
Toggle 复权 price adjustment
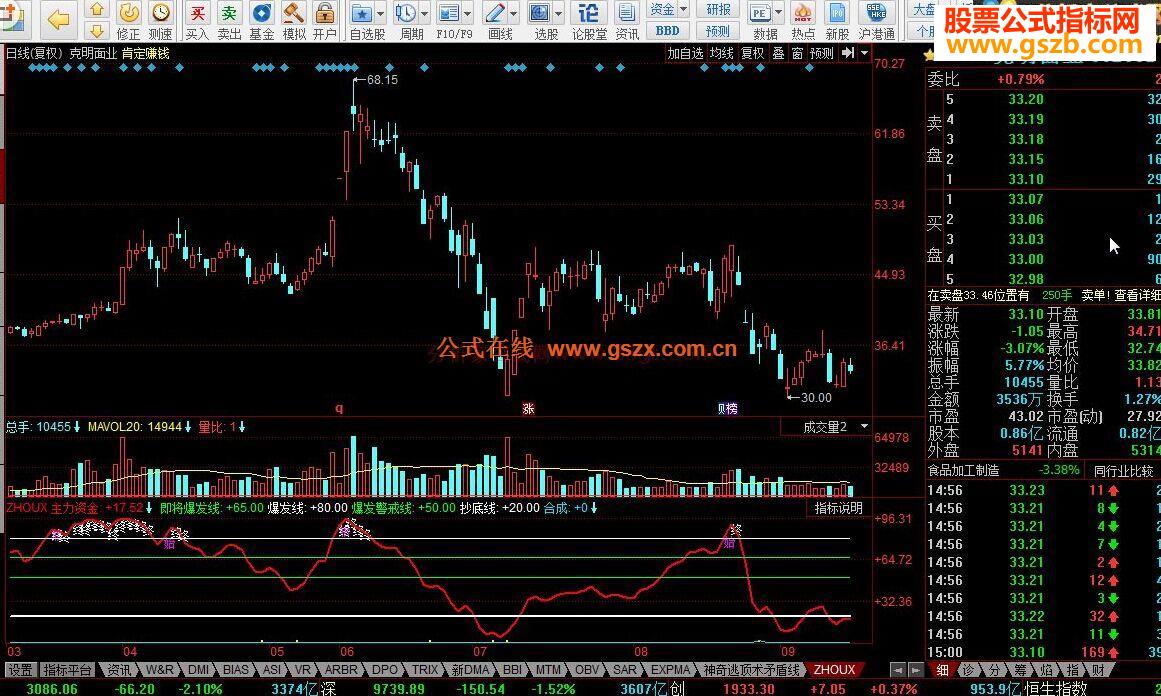(752, 53)
